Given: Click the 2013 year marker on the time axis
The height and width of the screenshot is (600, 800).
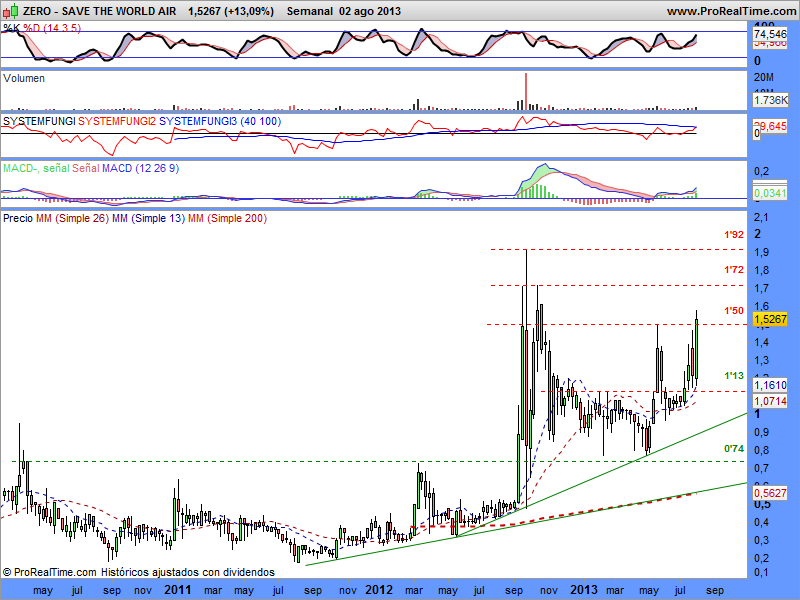Looking at the screenshot, I should (x=584, y=590).
